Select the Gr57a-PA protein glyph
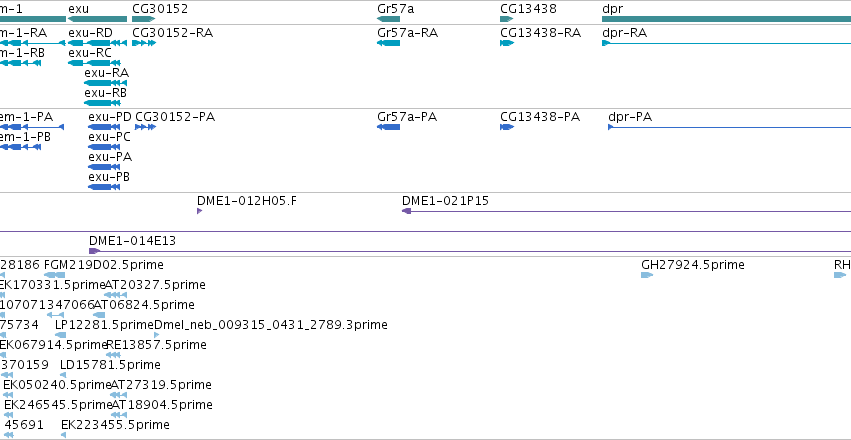The width and height of the screenshot is (851, 440). (x=389, y=127)
